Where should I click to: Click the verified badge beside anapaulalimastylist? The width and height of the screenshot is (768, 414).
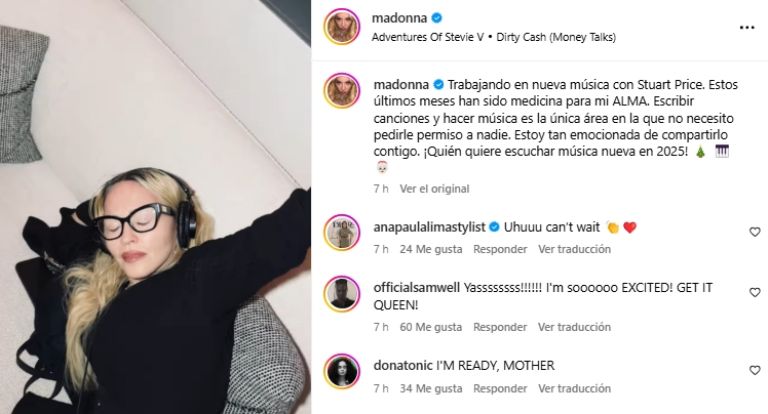[494, 227]
